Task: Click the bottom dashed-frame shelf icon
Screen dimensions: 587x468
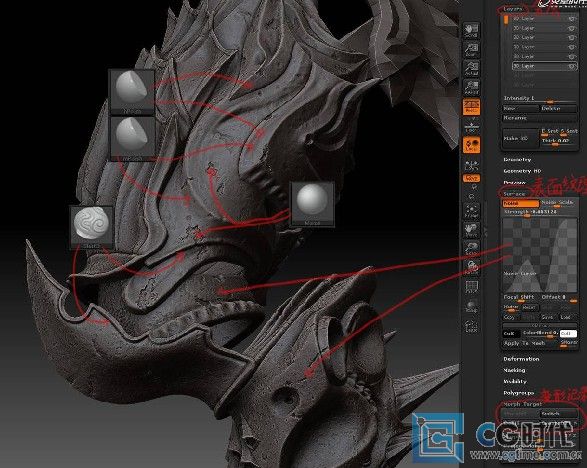Action: point(471,326)
